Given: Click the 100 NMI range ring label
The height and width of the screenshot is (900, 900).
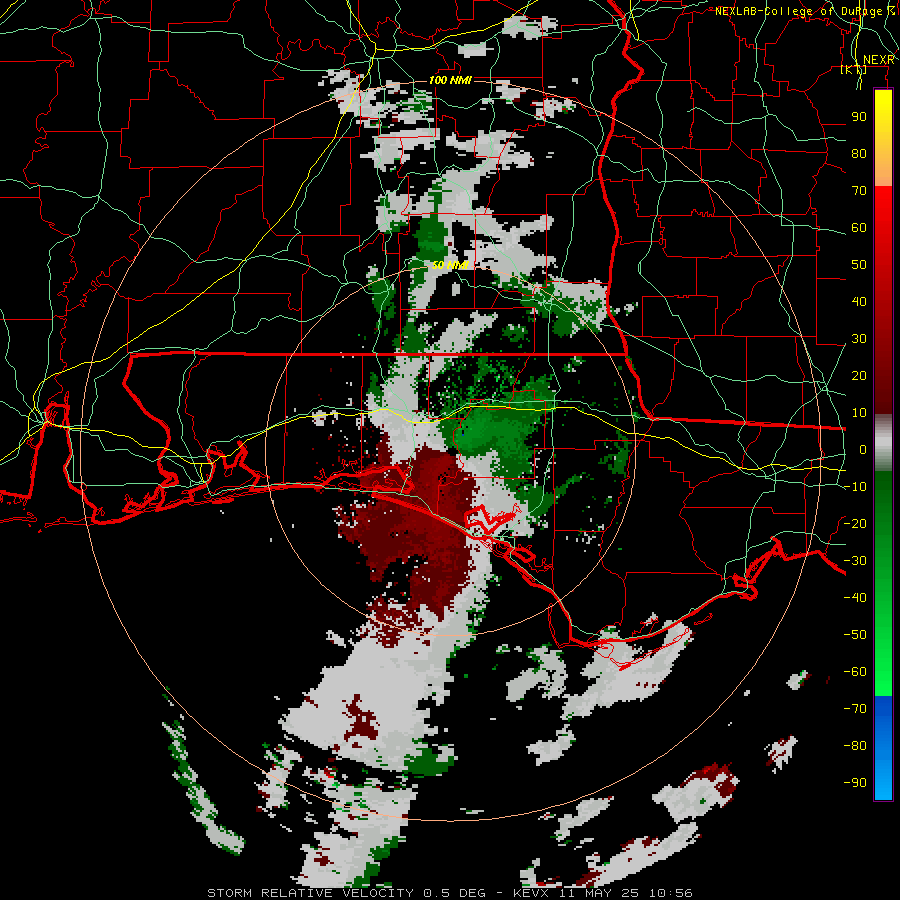Looking at the screenshot, I should tap(451, 80).
